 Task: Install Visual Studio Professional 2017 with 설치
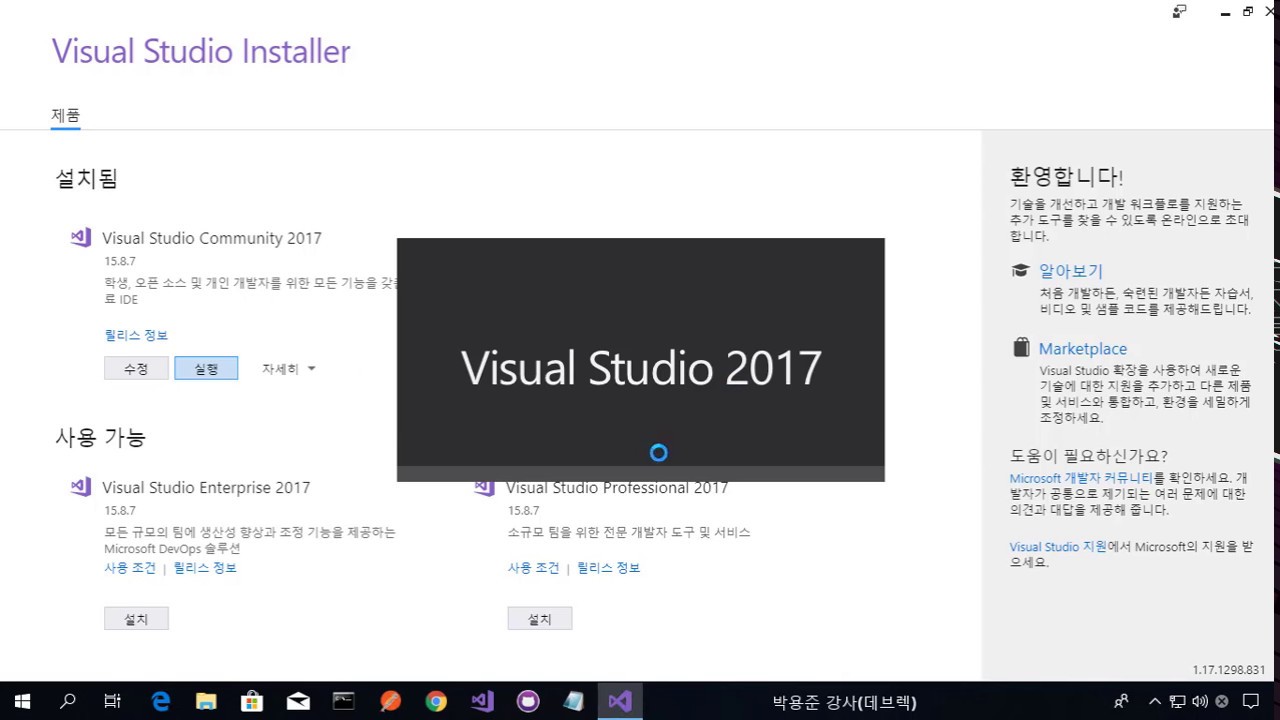pyautogui.click(x=539, y=619)
